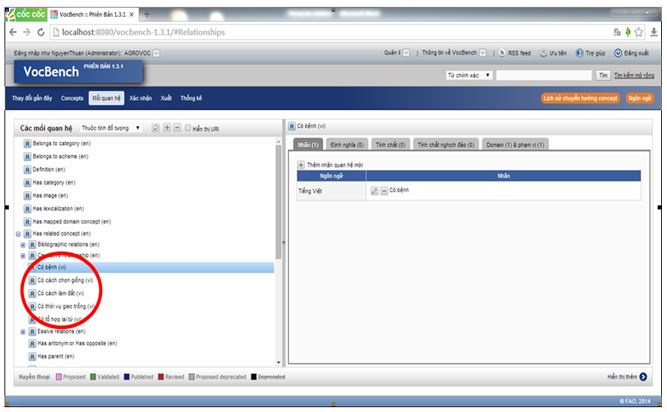Select Có cách chọn giống (vi) item
Image resolution: width=667 pixels, height=412 pixels.
65,281
